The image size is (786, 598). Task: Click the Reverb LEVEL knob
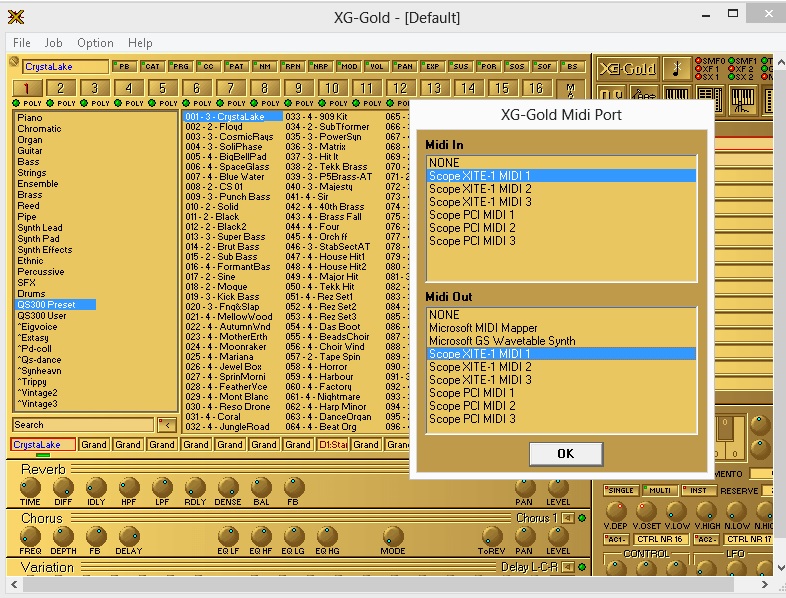pyautogui.click(x=557, y=487)
